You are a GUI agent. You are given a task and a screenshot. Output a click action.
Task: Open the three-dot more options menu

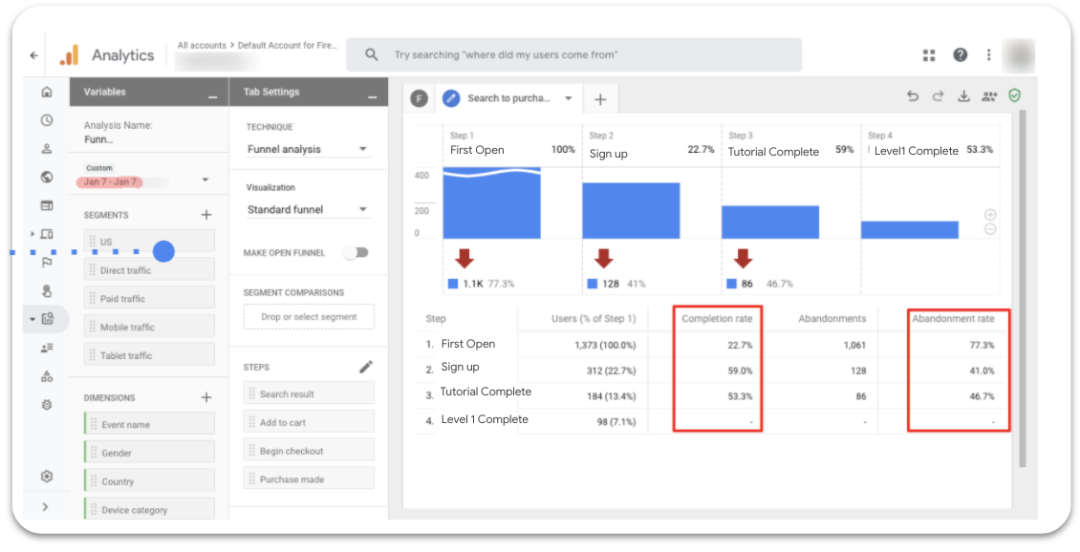click(989, 55)
